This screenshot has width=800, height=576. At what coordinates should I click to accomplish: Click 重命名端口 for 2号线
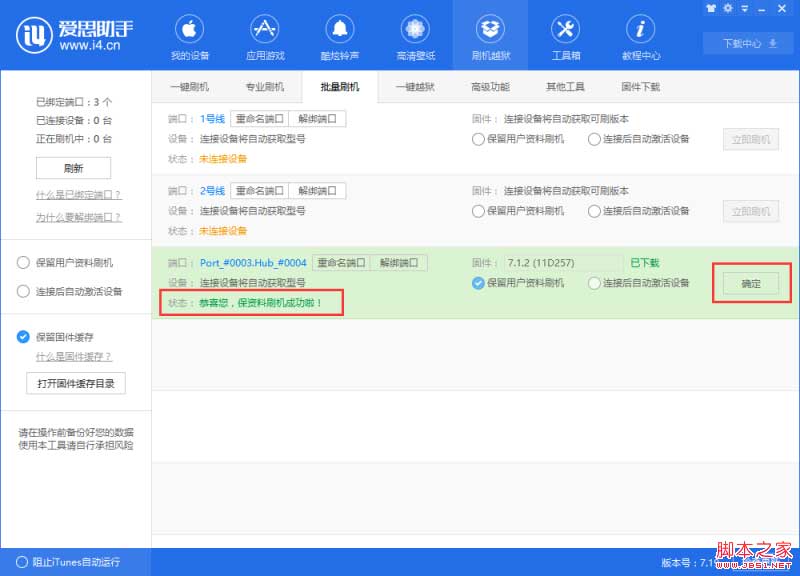[x=260, y=191]
